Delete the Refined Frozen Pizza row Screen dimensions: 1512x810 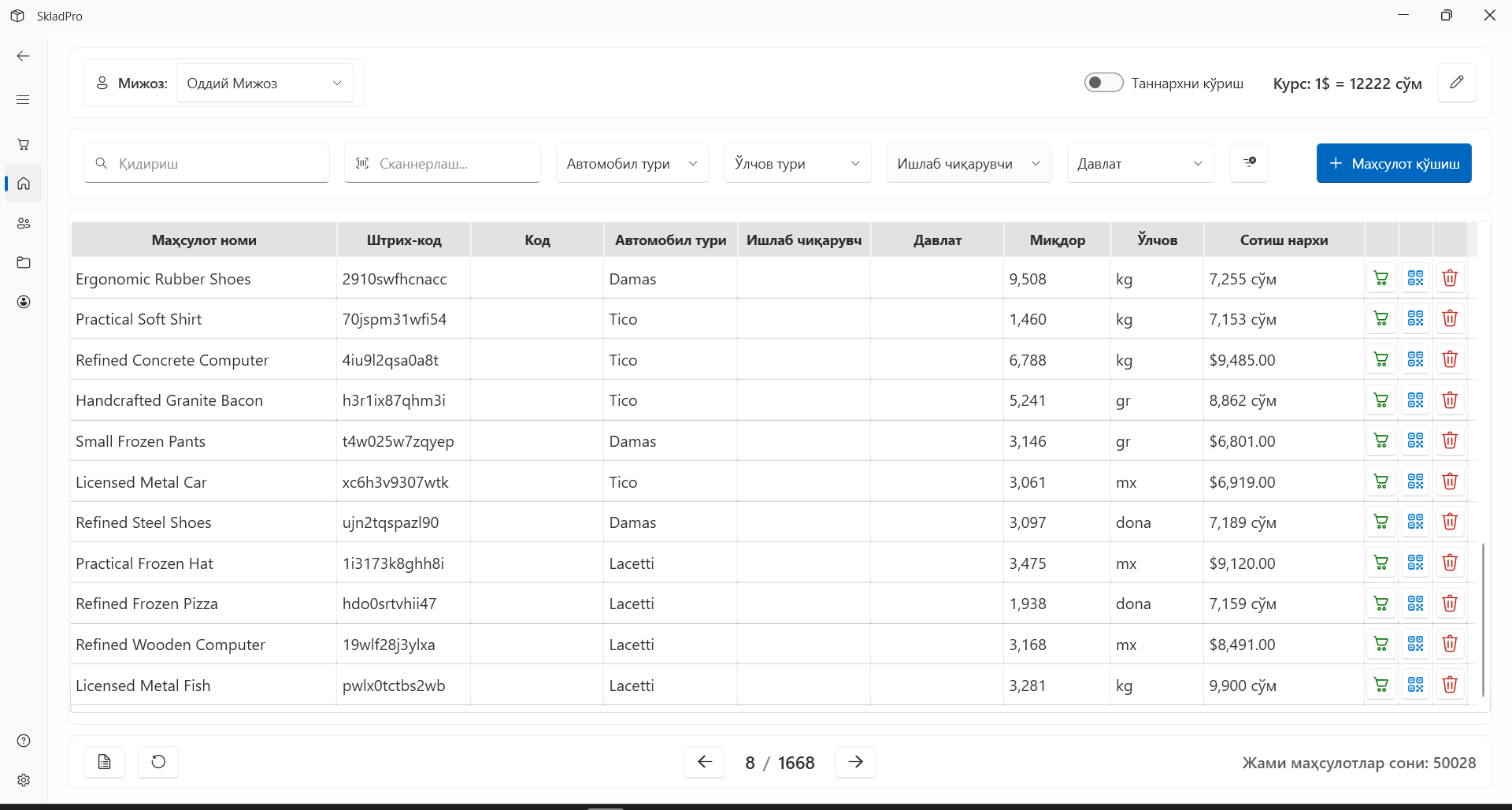click(1450, 603)
